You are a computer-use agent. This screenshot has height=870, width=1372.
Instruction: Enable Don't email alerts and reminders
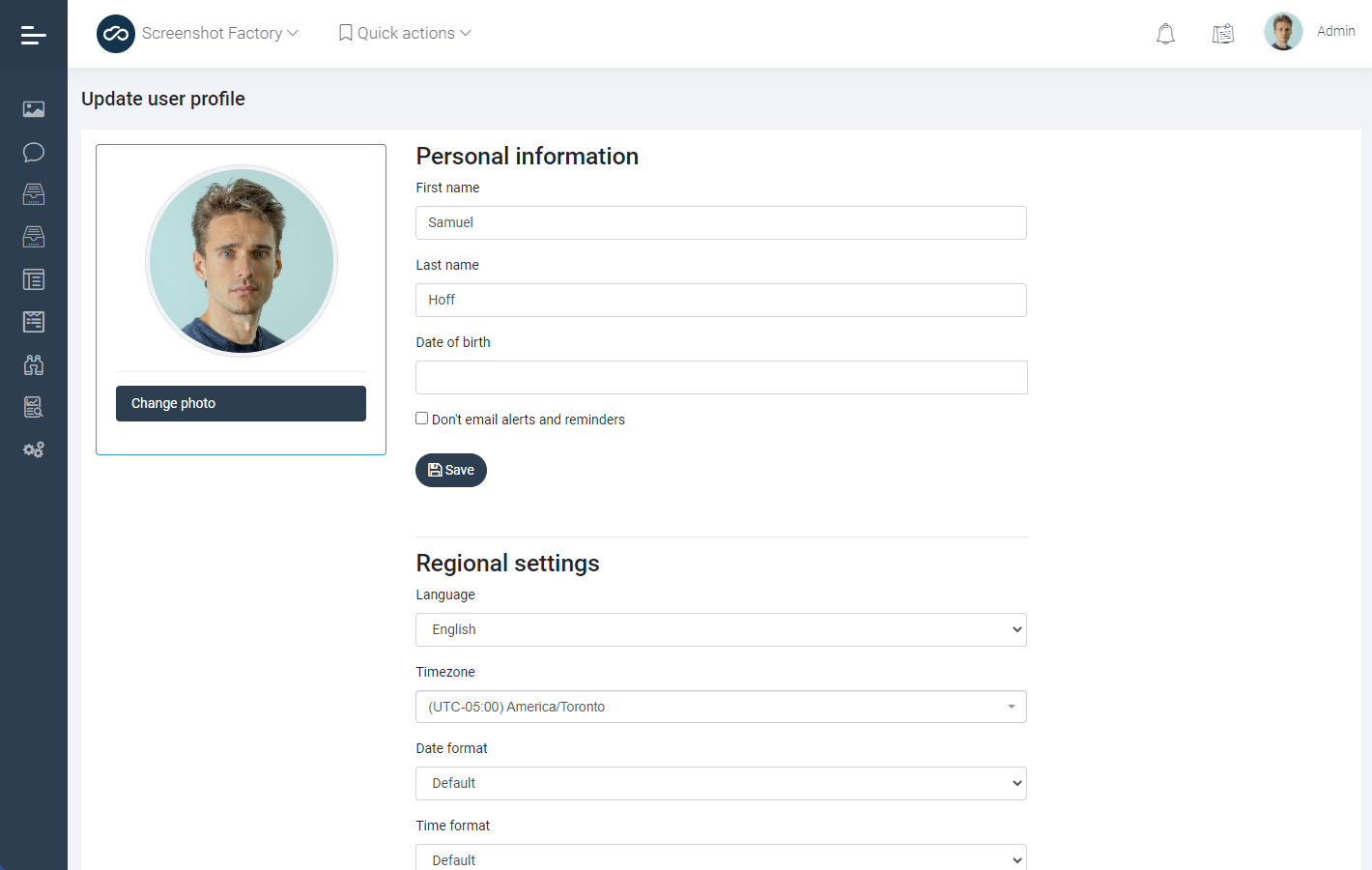(x=422, y=419)
